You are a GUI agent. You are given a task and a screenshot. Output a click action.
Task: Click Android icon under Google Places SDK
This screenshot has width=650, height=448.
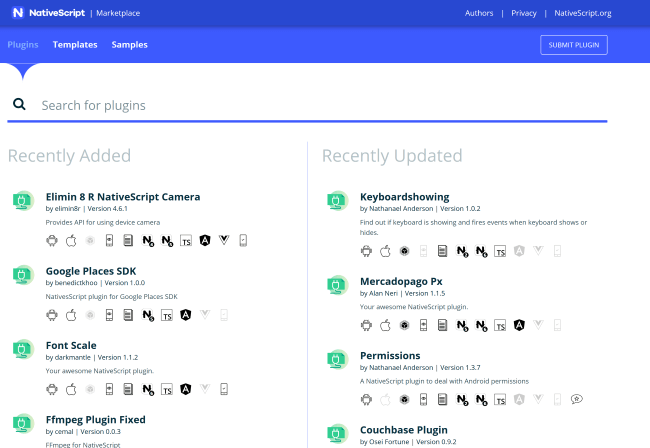52,315
